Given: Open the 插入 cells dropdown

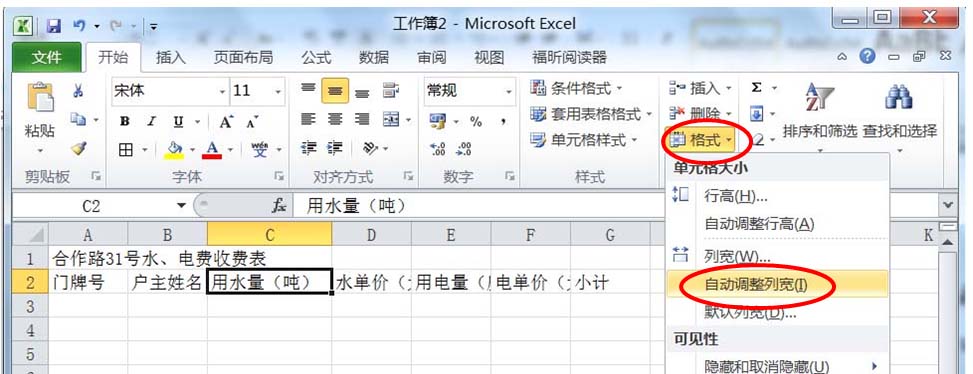Looking at the screenshot, I should click(729, 89).
